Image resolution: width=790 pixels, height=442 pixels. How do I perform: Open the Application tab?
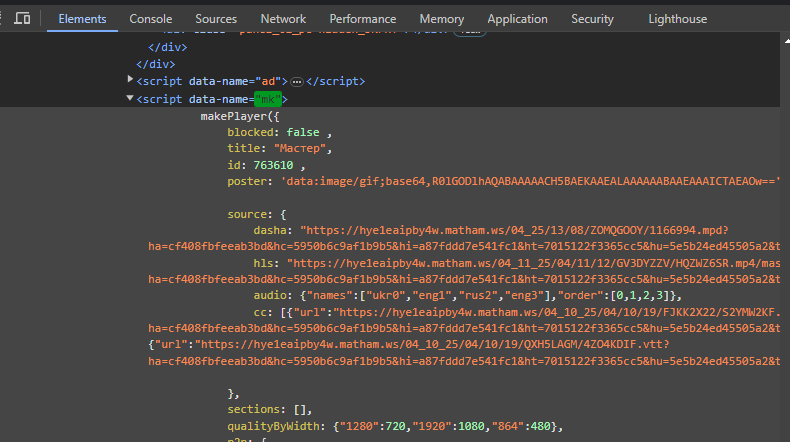pyautogui.click(x=517, y=19)
